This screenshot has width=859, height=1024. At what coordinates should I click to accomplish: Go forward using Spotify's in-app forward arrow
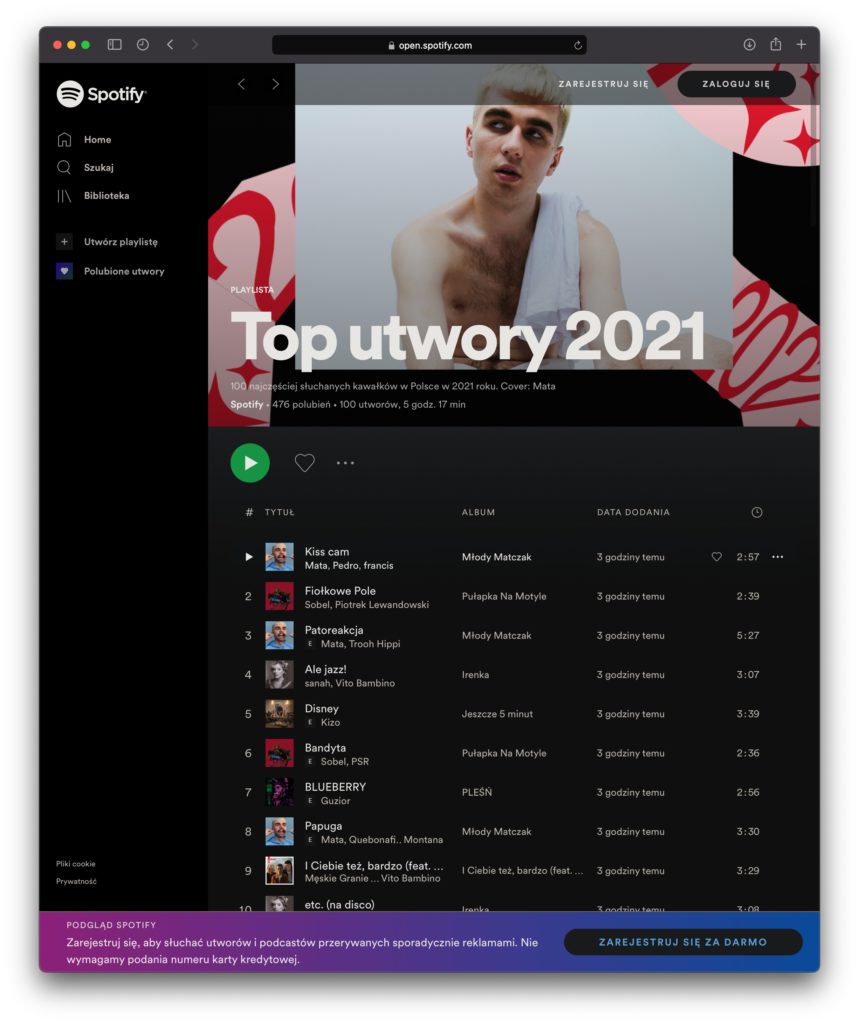click(x=275, y=84)
